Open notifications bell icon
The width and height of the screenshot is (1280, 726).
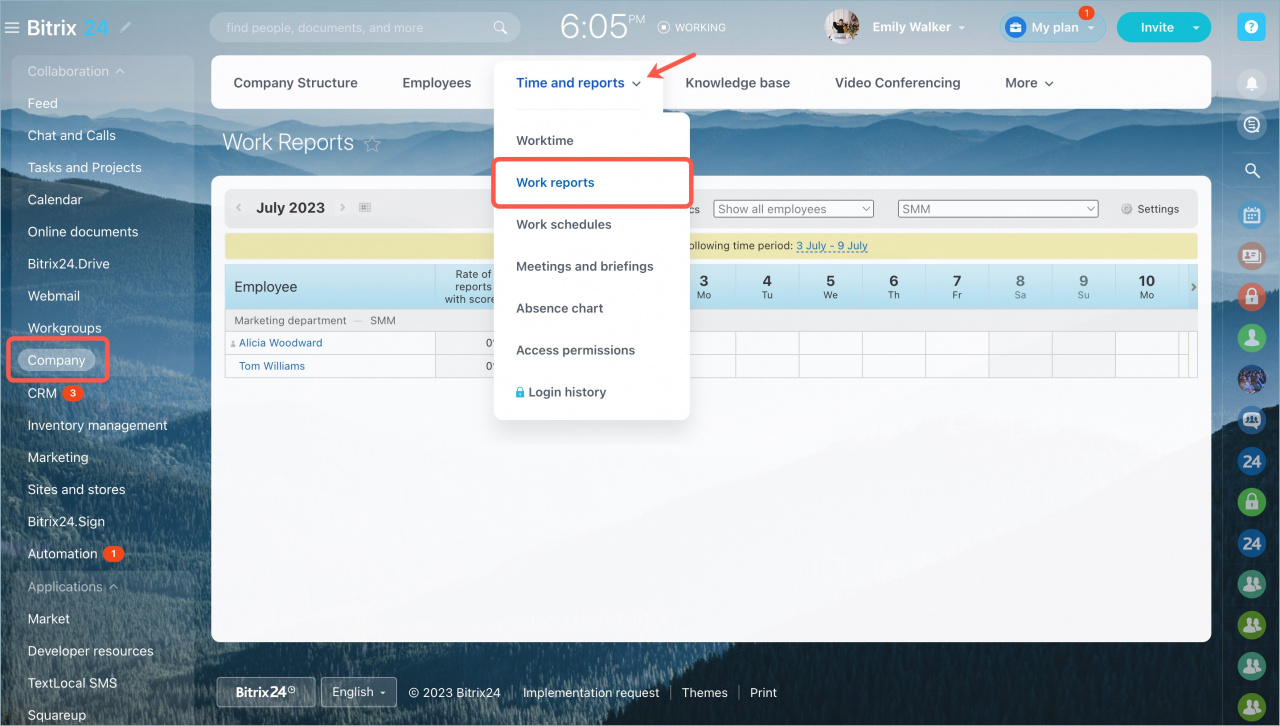[x=1251, y=84]
